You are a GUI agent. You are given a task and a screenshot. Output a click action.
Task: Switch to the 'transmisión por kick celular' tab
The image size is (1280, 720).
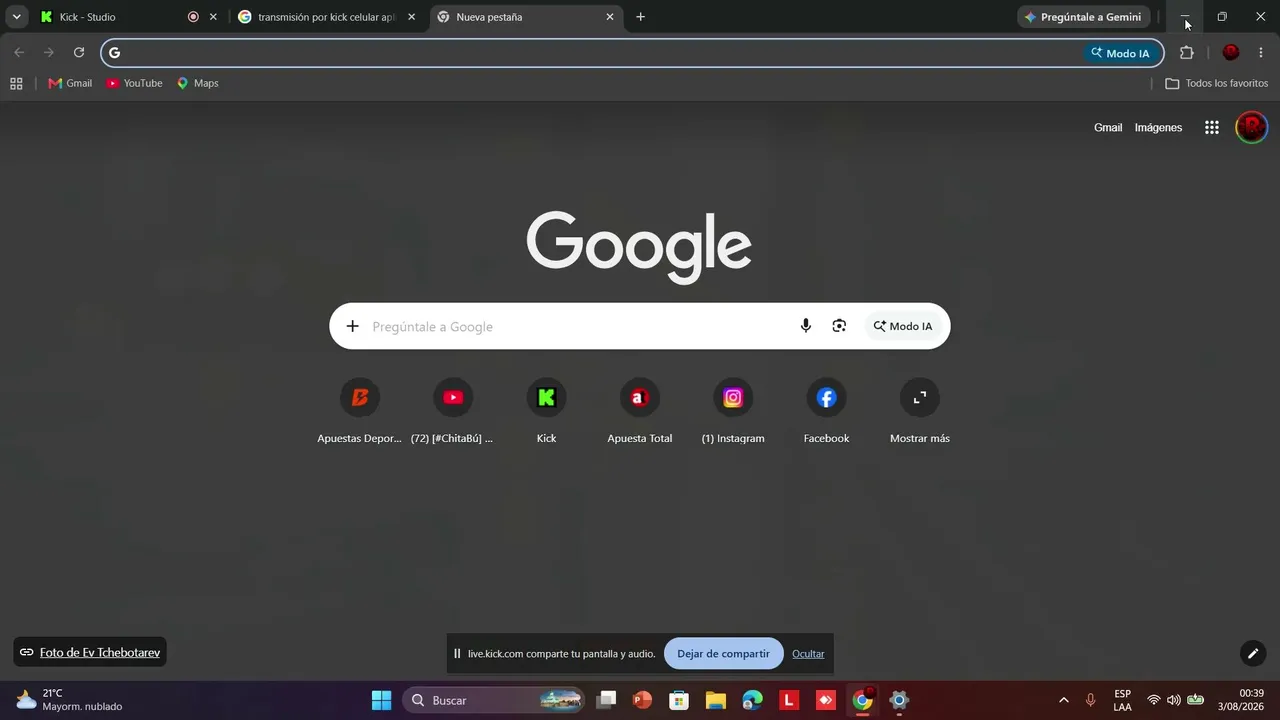pyautogui.click(x=326, y=17)
